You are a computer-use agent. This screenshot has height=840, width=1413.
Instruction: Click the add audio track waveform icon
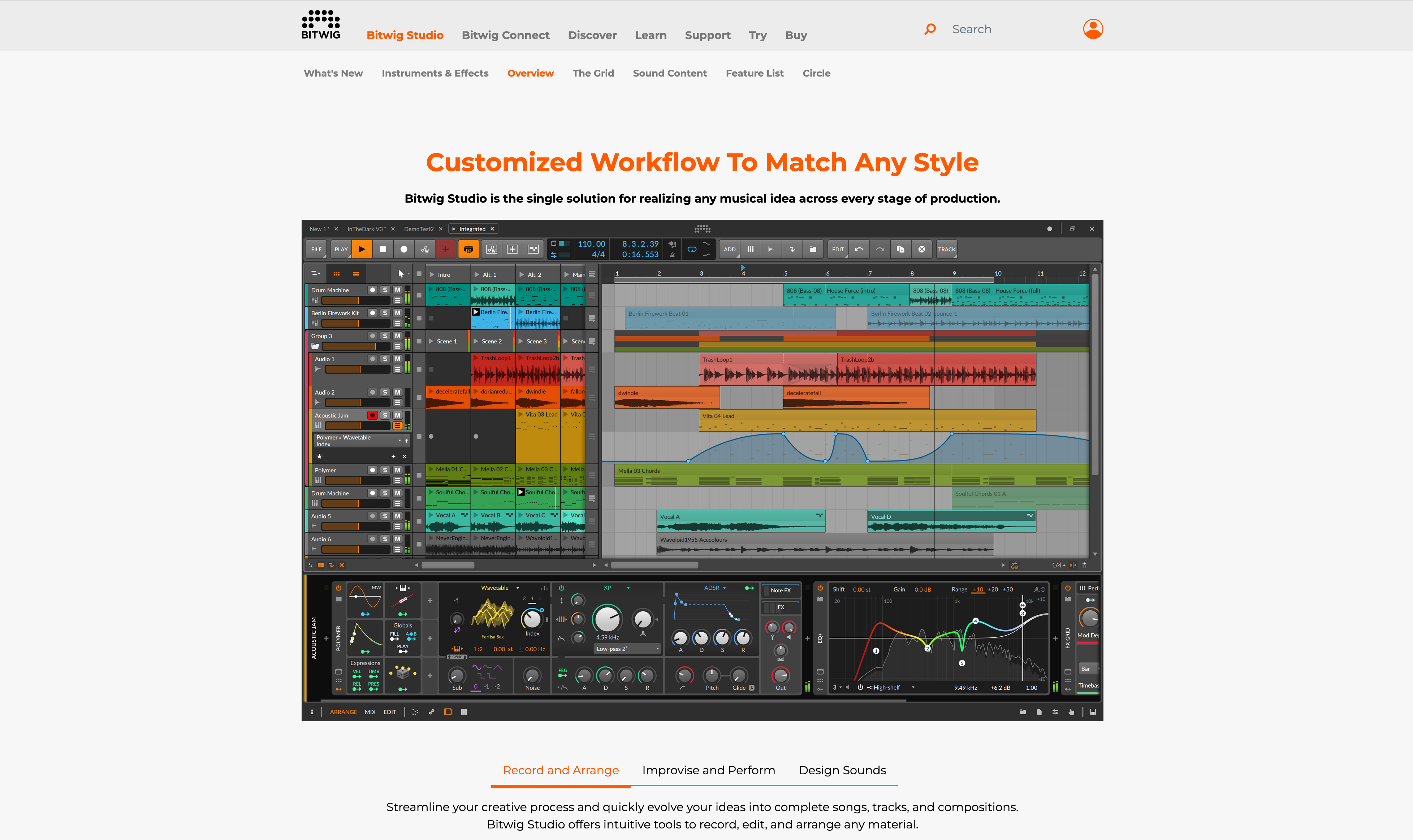click(771, 249)
